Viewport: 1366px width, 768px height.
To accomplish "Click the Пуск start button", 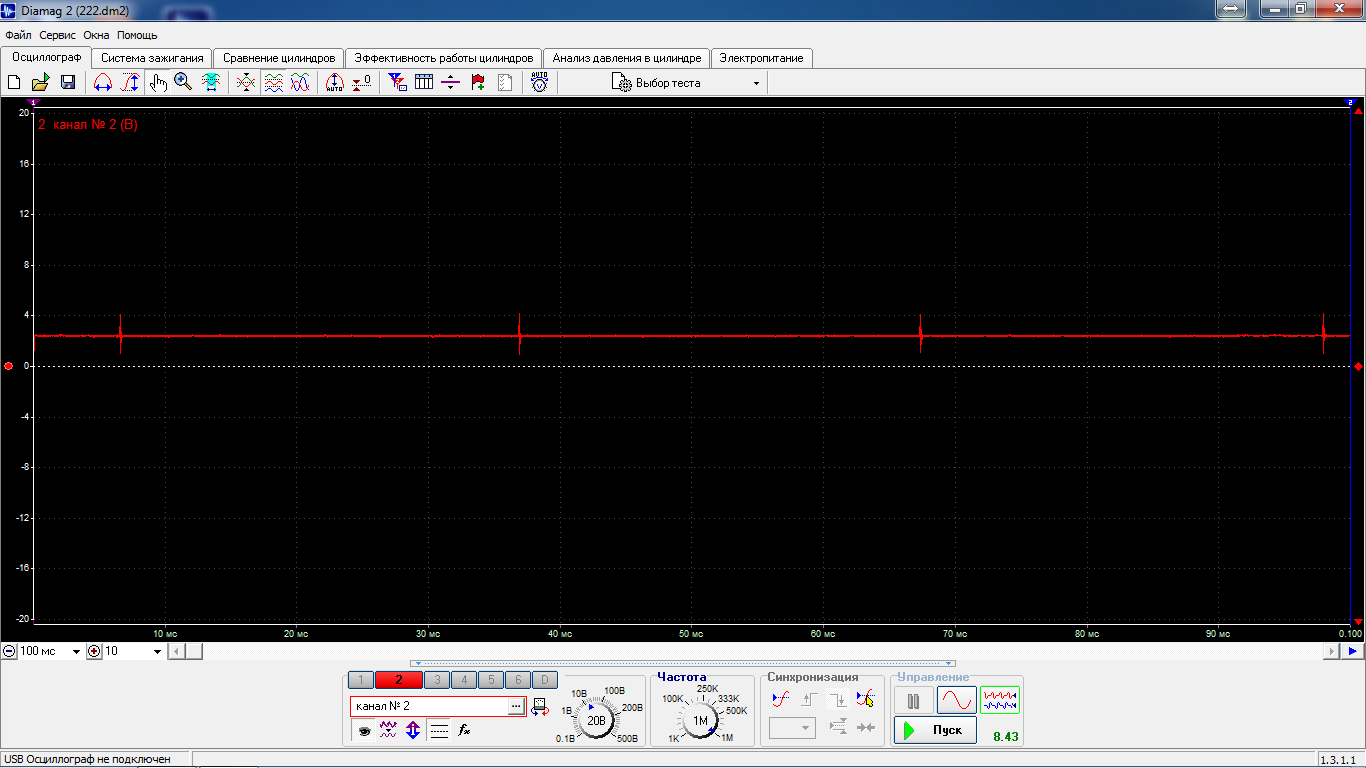I will [x=935, y=730].
